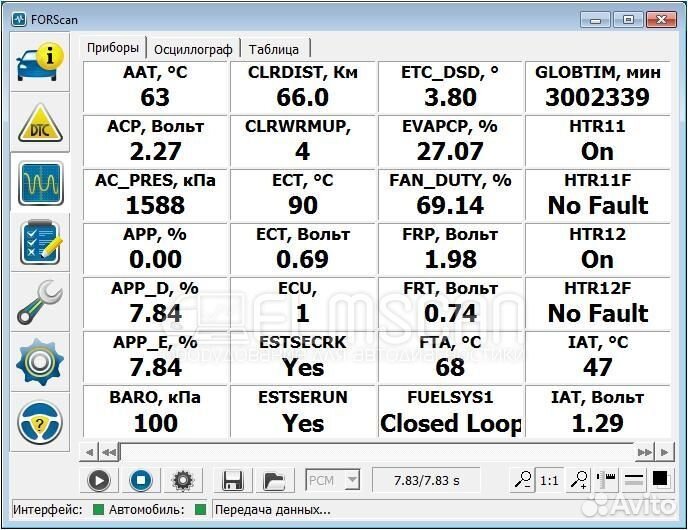Select the AC_PRES кПа gauge cell

coord(155,195)
